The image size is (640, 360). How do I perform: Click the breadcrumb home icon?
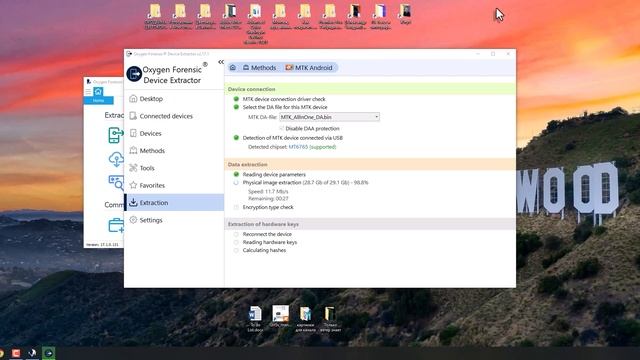[233, 68]
